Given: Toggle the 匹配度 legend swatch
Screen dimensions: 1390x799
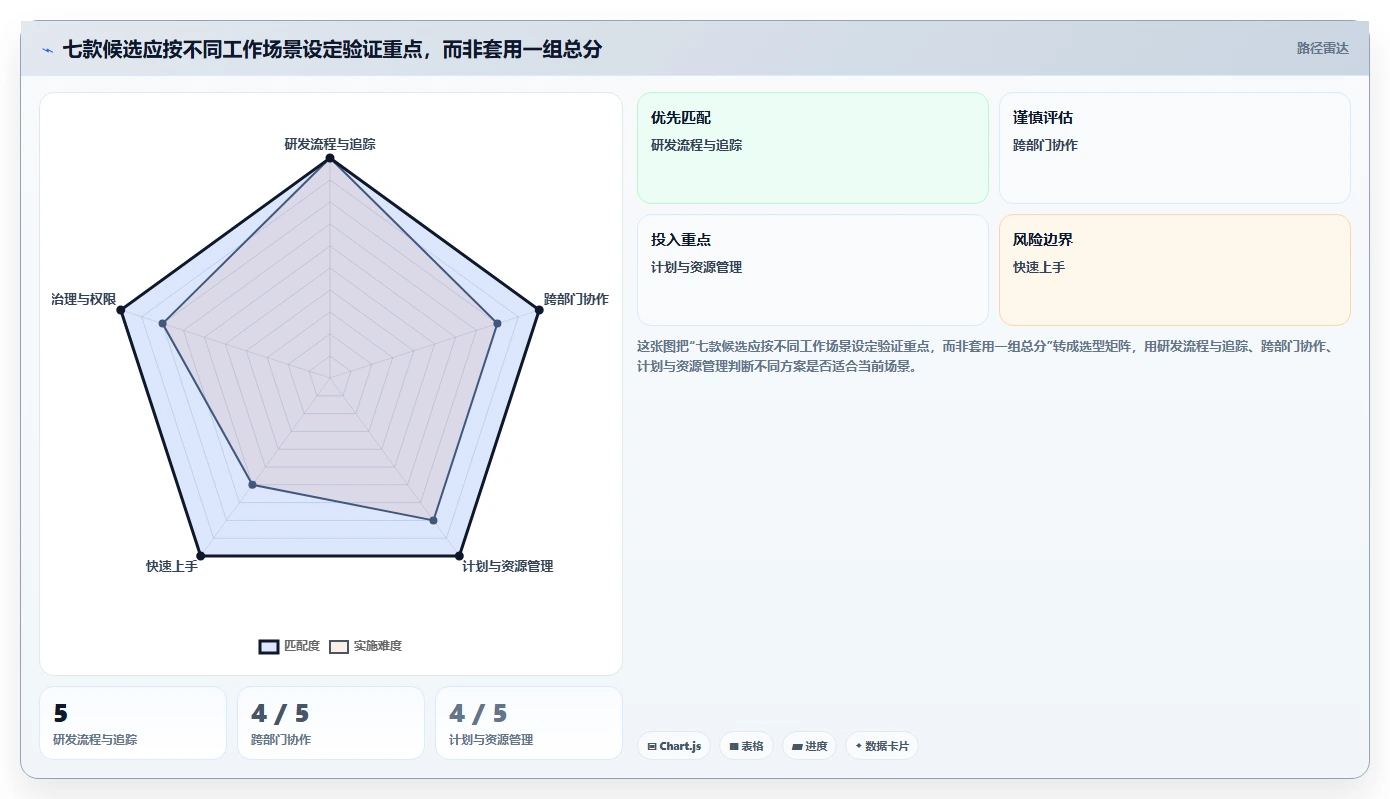Looking at the screenshot, I should (269, 646).
